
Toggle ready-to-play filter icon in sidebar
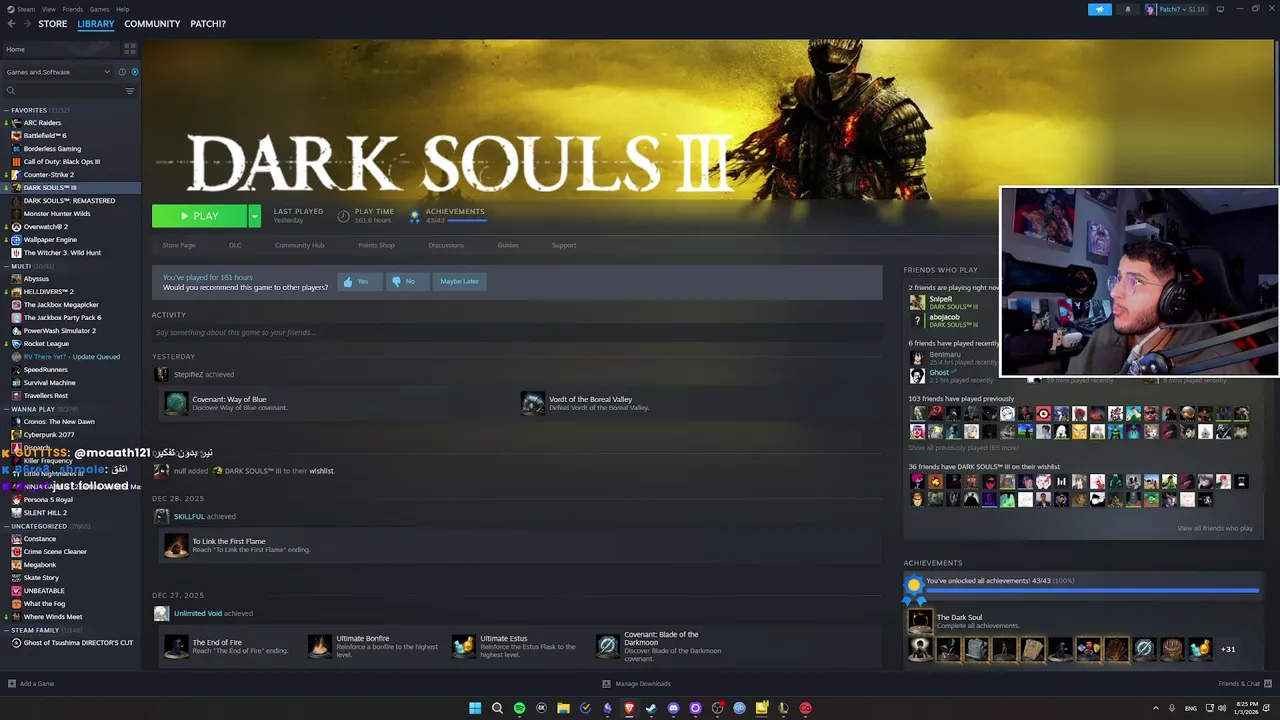(135, 72)
